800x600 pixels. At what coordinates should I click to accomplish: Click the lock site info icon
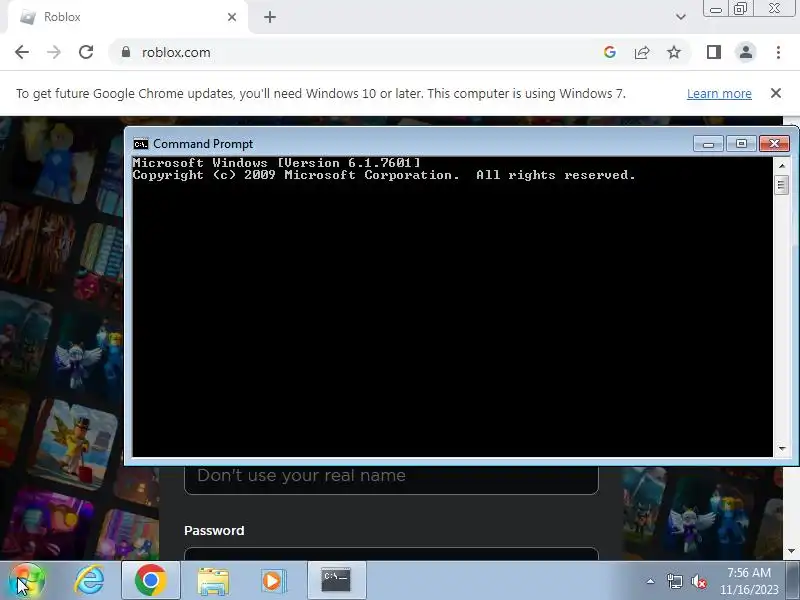[x=126, y=52]
